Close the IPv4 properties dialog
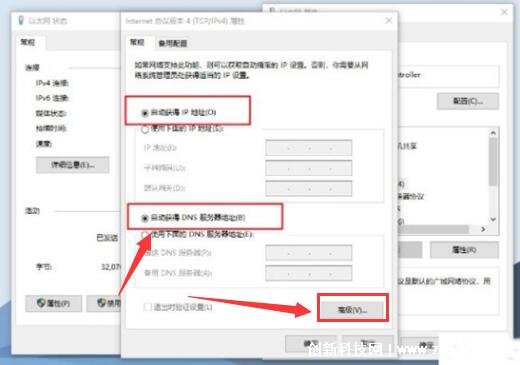This screenshot has width=520, height=365. coord(388,21)
